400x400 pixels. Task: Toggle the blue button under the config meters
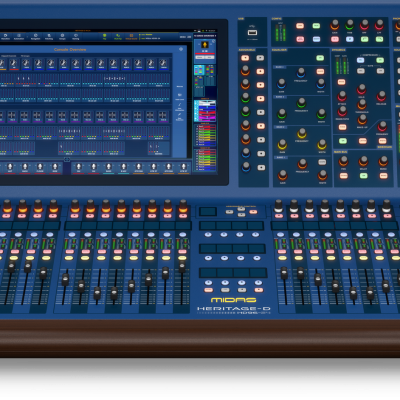317,39
